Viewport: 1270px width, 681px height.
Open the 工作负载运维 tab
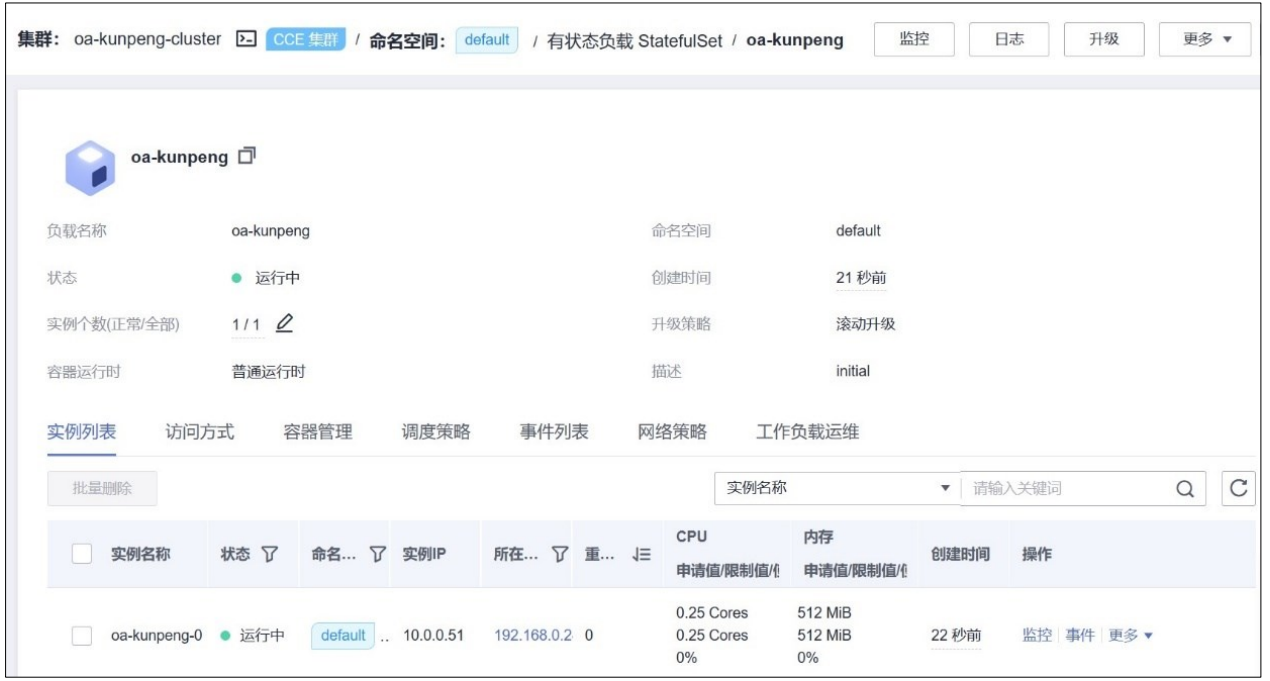808,432
